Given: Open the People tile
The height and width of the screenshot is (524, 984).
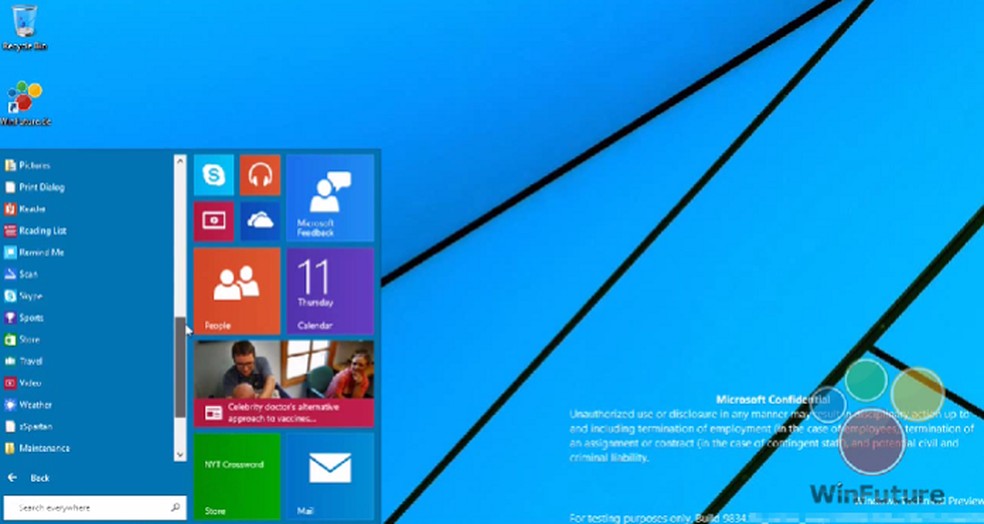Looking at the screenshot, I should coord(237,291).
